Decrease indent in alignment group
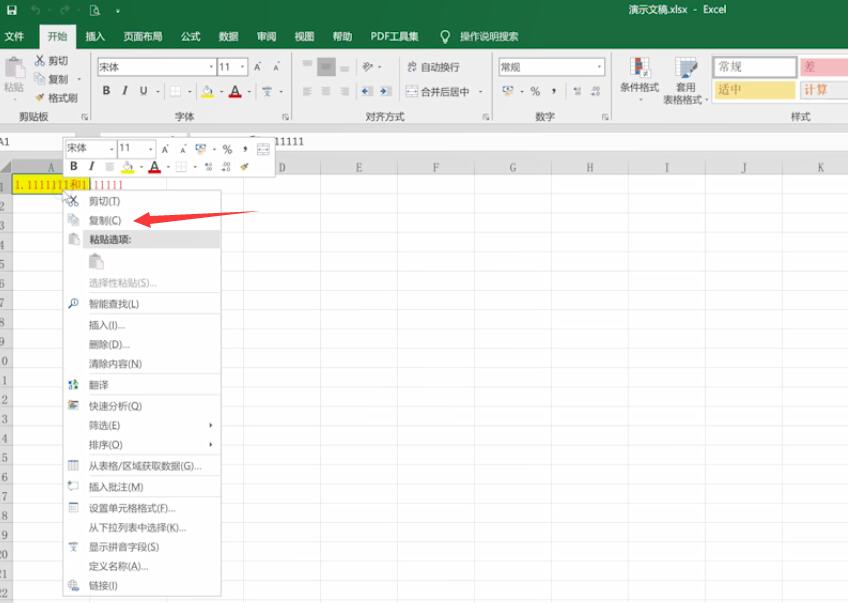This screenshot has height=603, width=848. (x=366, y=91)
